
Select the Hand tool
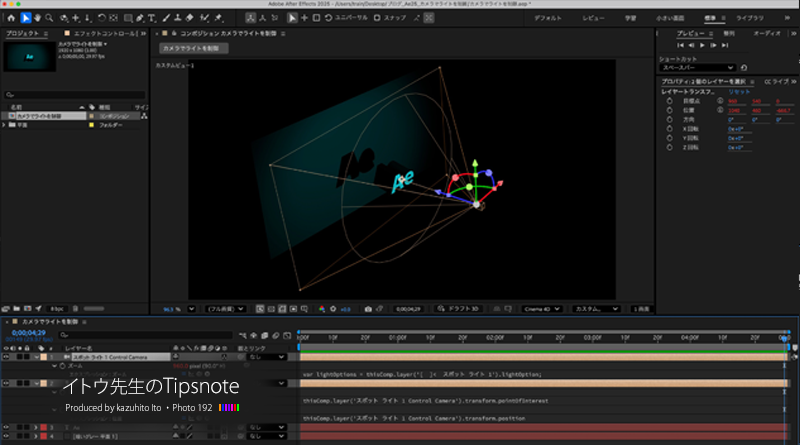[38, 18]
